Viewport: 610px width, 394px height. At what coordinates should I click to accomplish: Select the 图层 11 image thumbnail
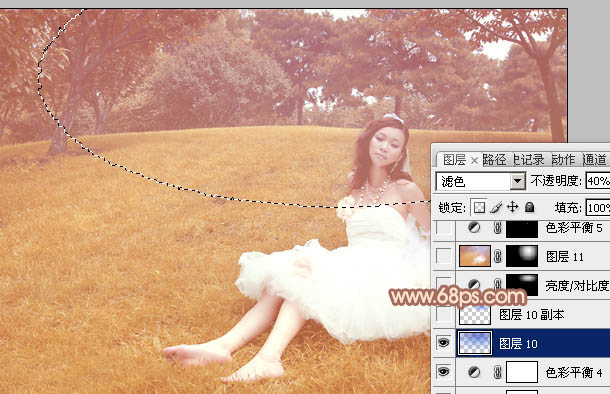coord(475,256)
